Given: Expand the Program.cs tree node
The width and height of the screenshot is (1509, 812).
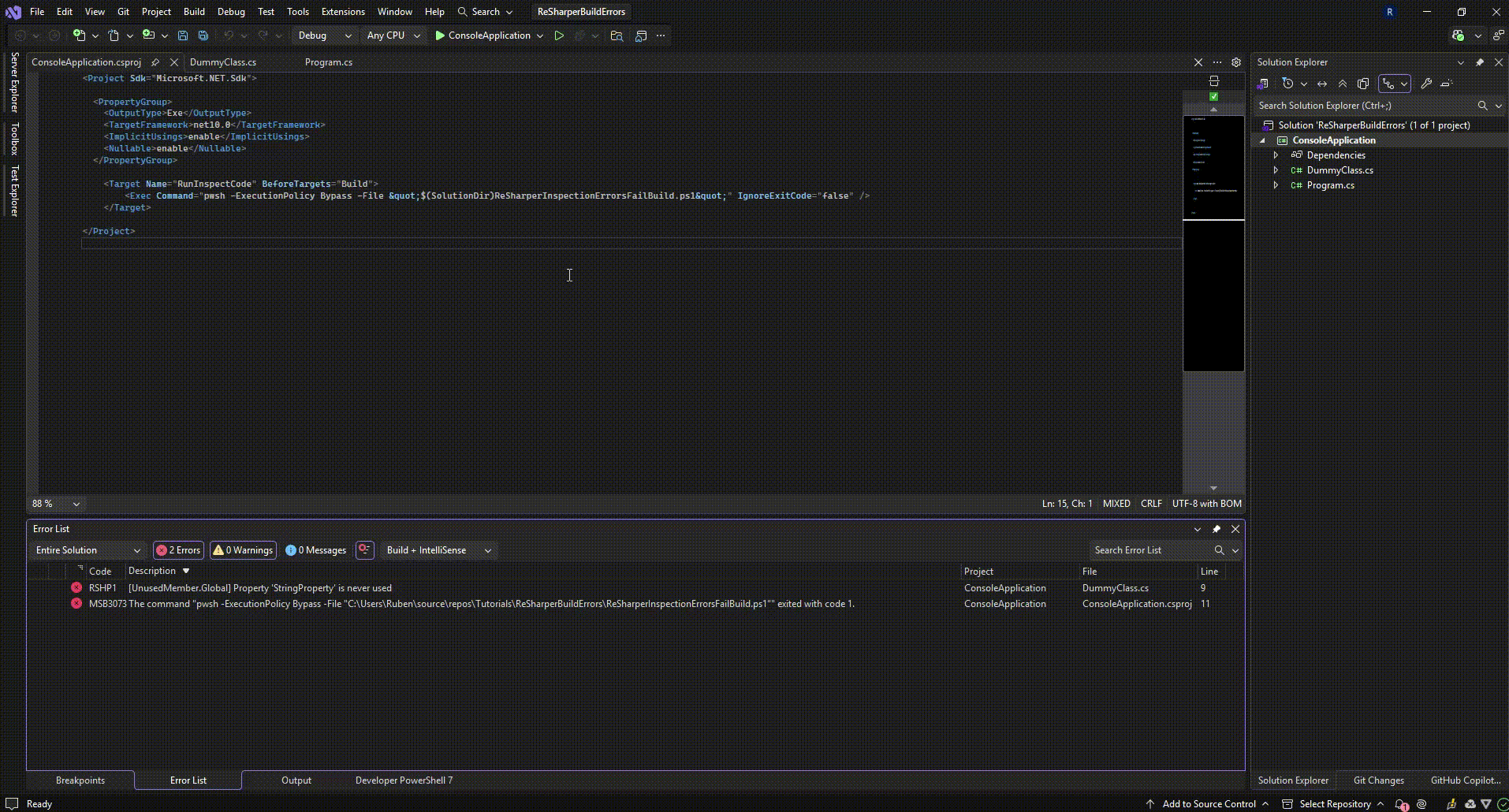Looking at the screenshot, I should point(1276,185).
